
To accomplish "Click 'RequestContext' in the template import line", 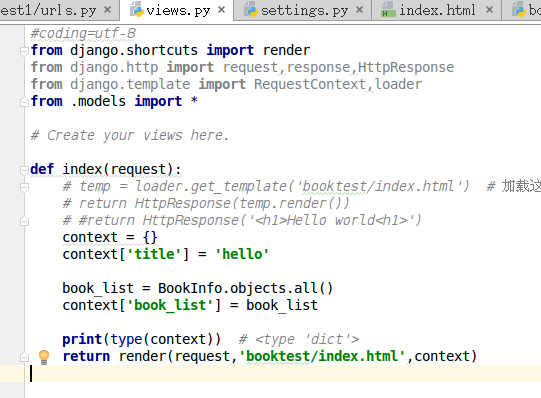I will point(310,84).
